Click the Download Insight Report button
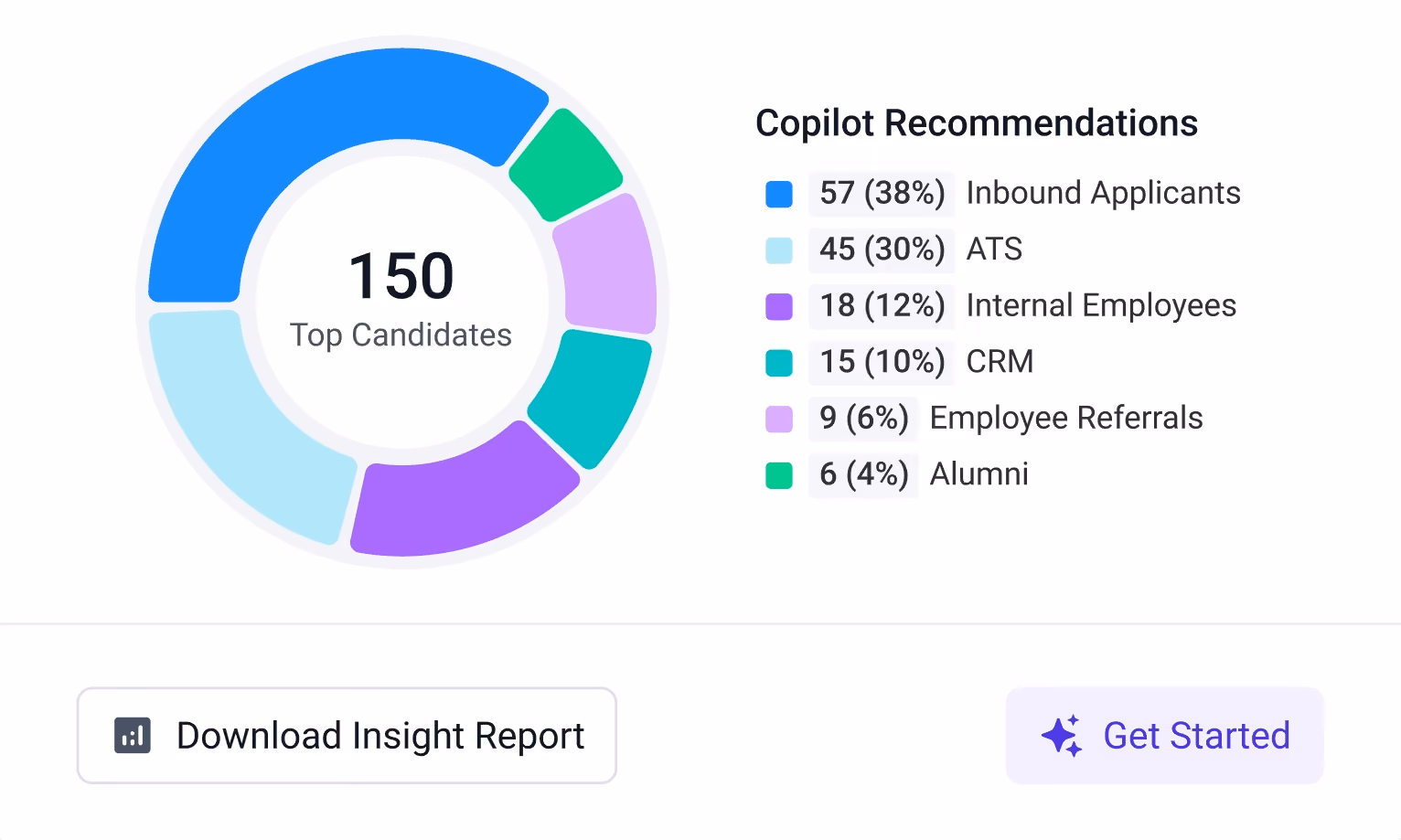The height and width of the screenshot is (840, 1401). (x=347, y=736)
